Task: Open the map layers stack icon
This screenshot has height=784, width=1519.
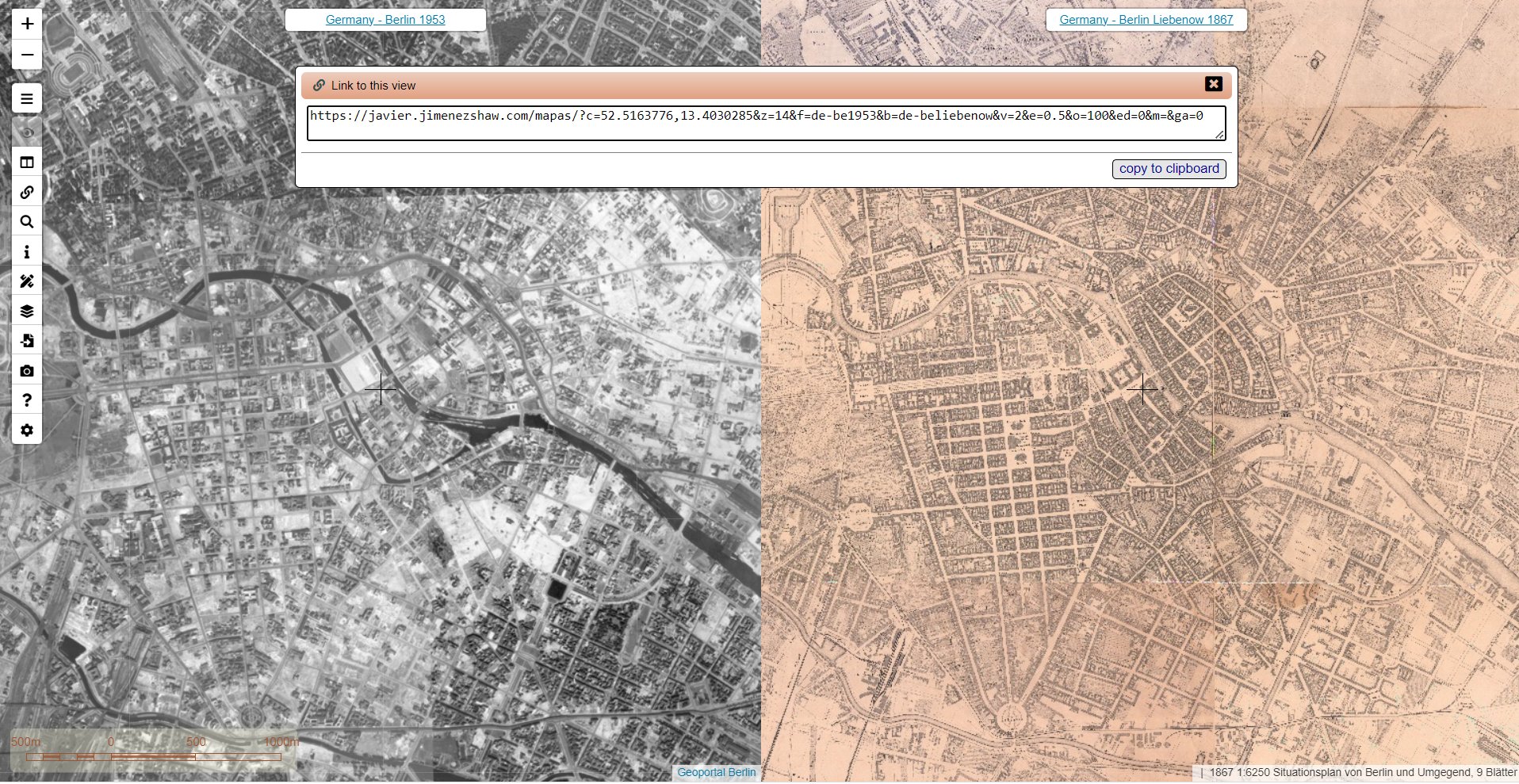Action: tap(27, 312)
